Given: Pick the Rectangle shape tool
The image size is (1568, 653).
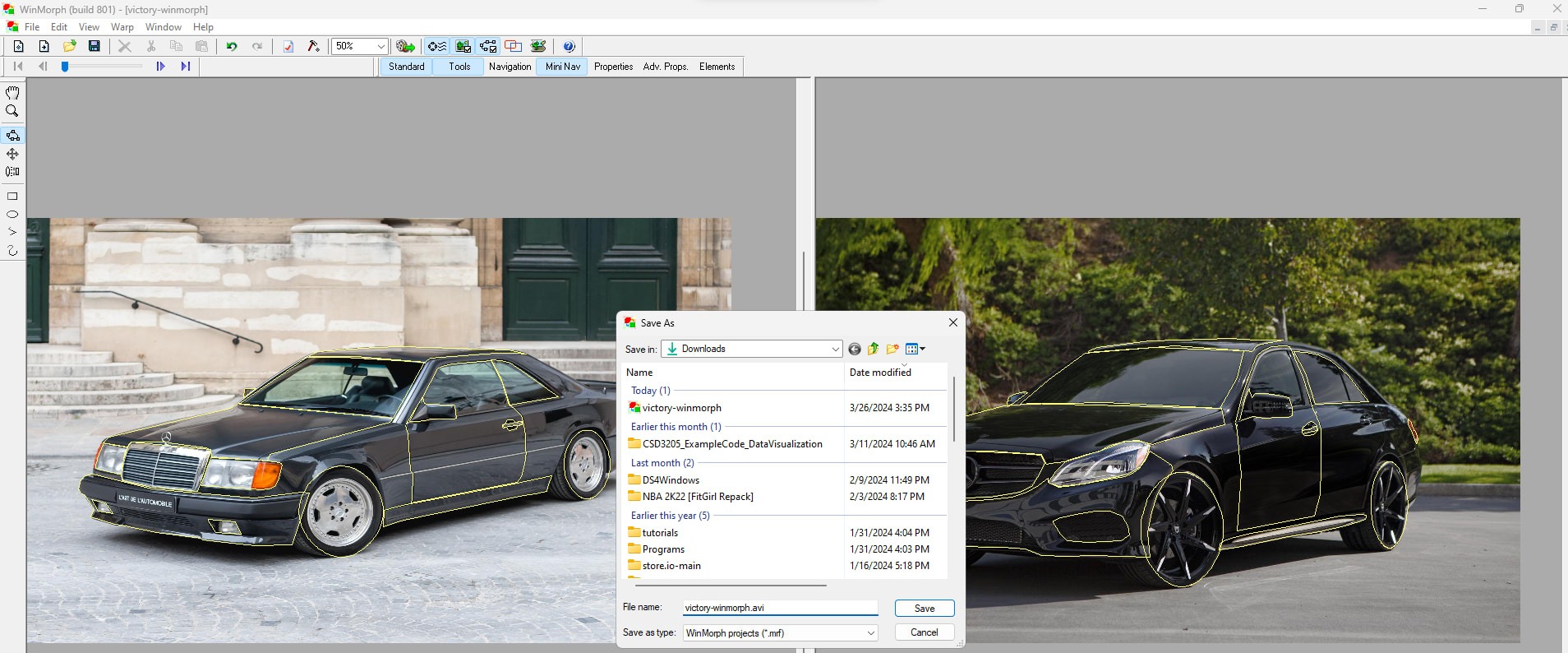Looking at the screenshot, I should pos(12,197).
